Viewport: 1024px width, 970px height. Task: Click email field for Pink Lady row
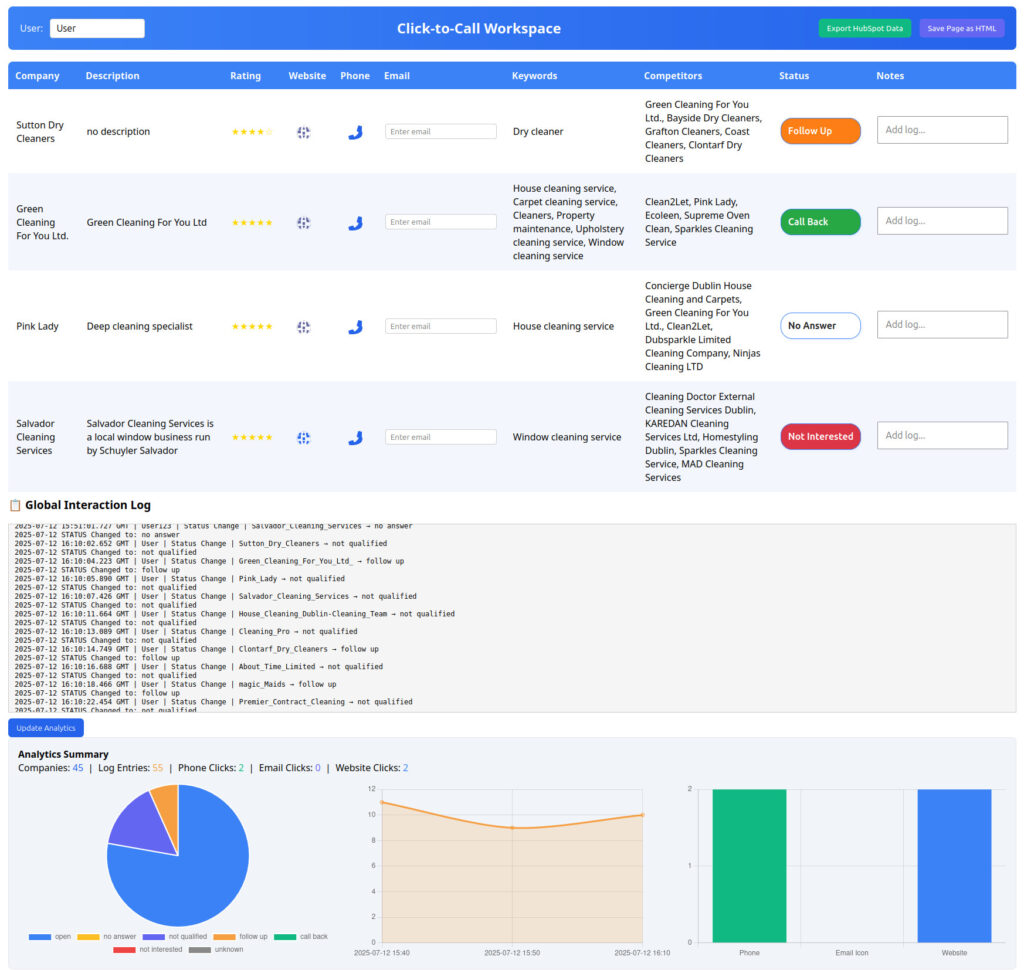(x=441, y=326)
